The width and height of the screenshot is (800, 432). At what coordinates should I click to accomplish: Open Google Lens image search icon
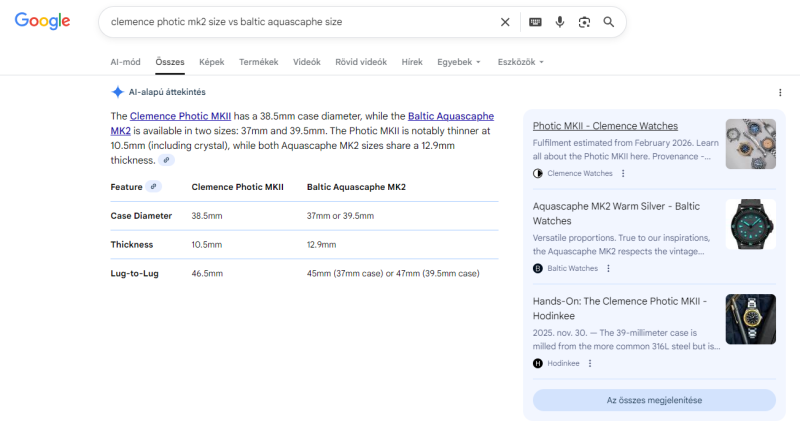(584, 22)
